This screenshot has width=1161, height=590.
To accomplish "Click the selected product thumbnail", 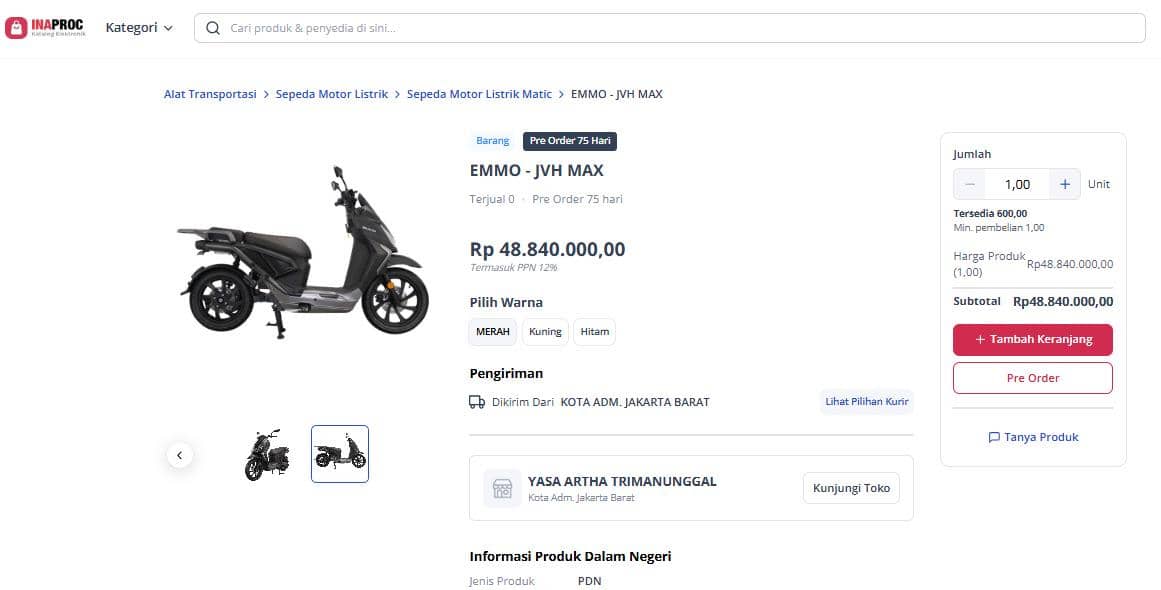I will [339, 453].
